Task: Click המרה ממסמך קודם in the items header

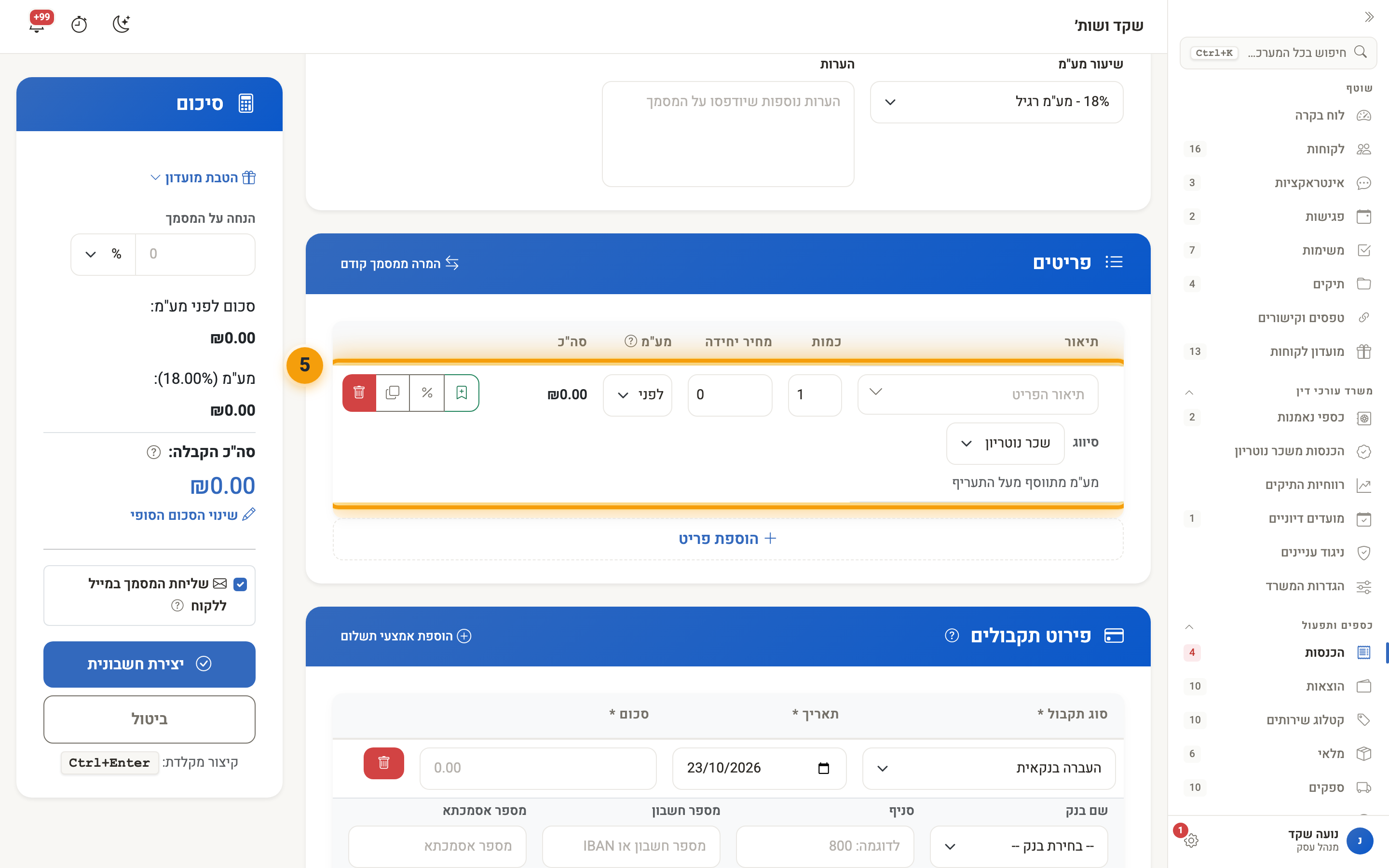Action: click(399, 263)
